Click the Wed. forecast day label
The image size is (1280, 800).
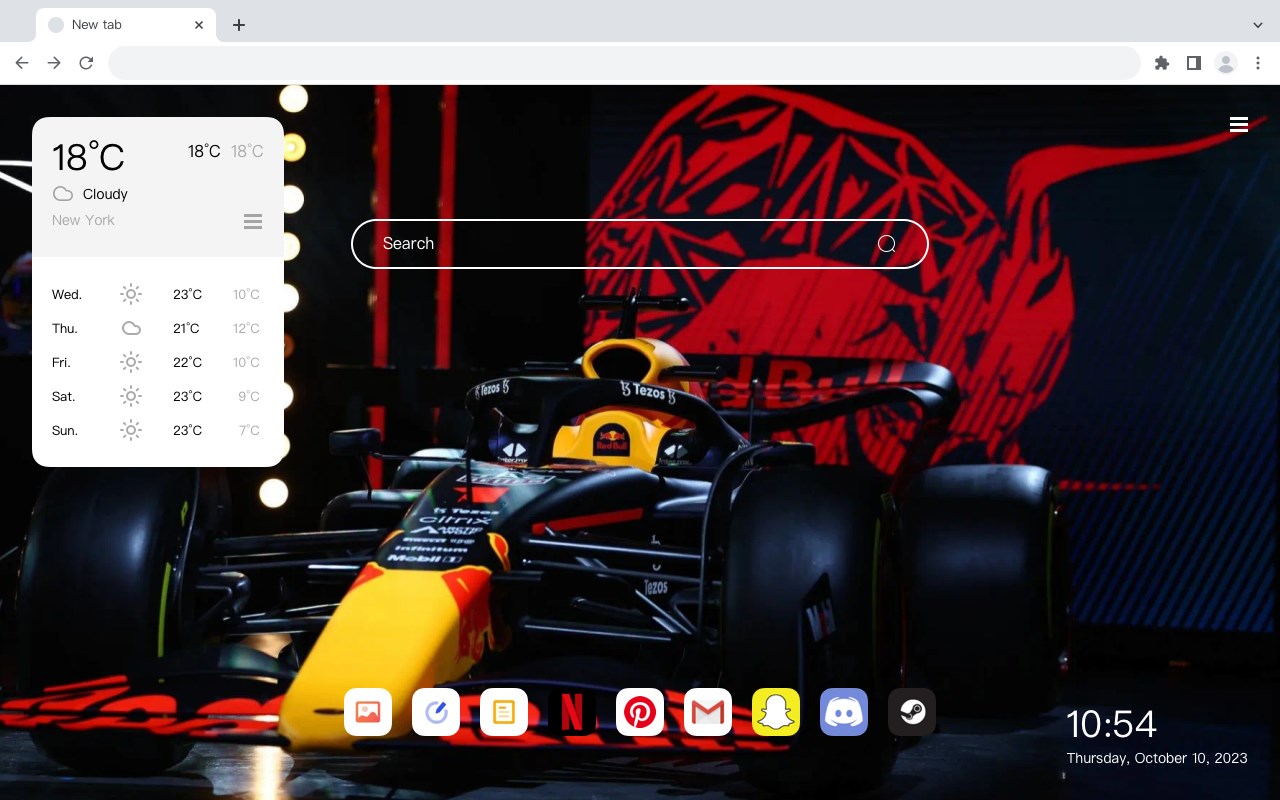click(67, 294)
